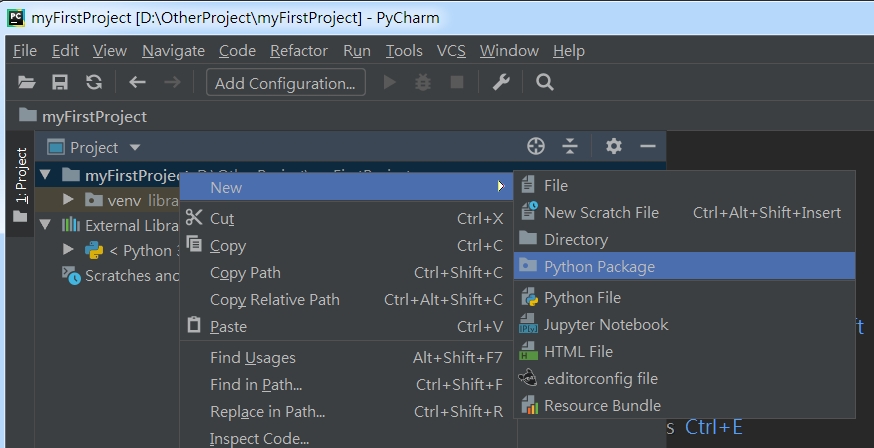Click the Back navigation arrow
This screenshot has height=448, width=874.
click(x=138, y=83)
